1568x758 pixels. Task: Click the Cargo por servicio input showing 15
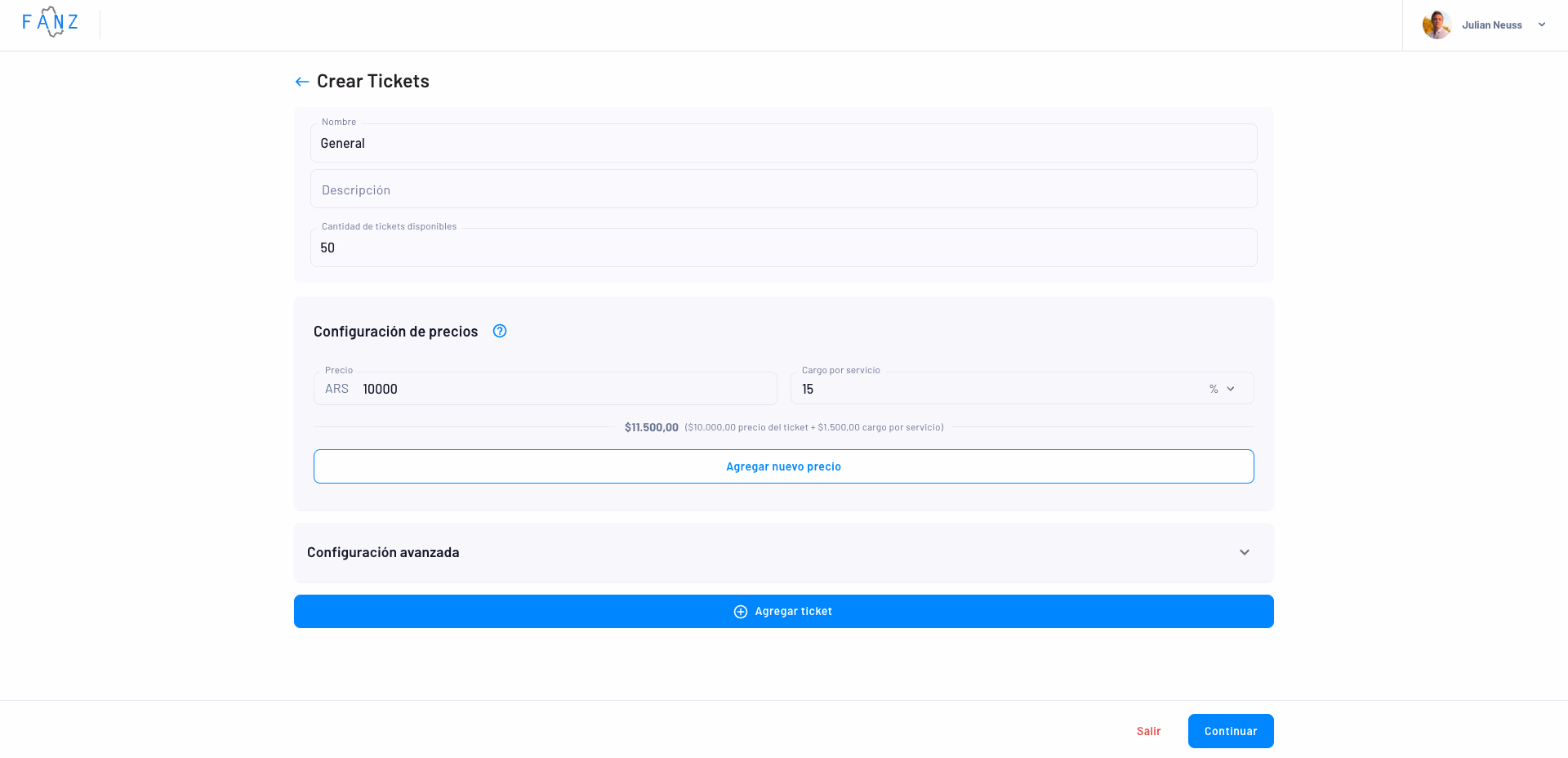pyautogui.click(x=996, y=390)
